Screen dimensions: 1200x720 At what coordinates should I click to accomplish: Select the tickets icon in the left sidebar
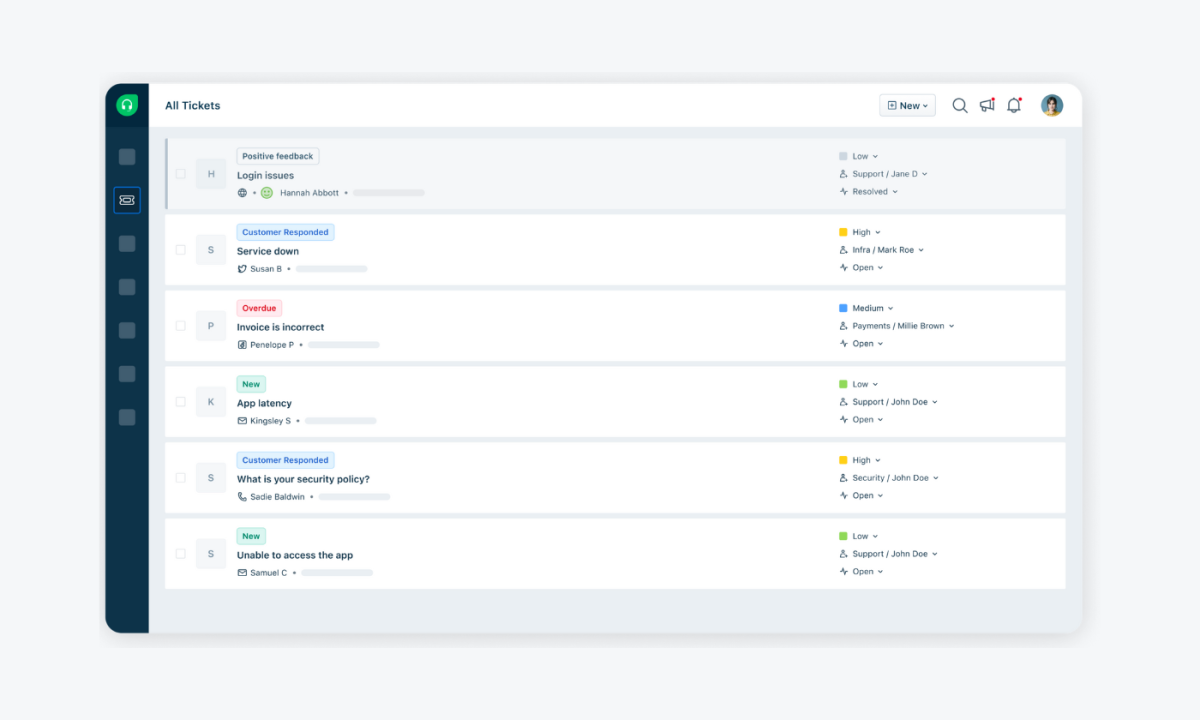click(x=127, y=200)
